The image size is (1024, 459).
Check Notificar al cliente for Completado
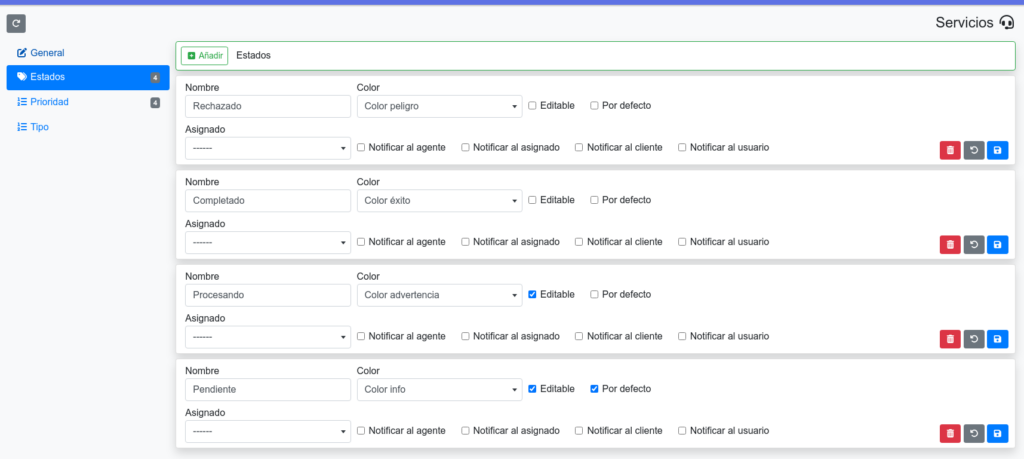[579, 242]
